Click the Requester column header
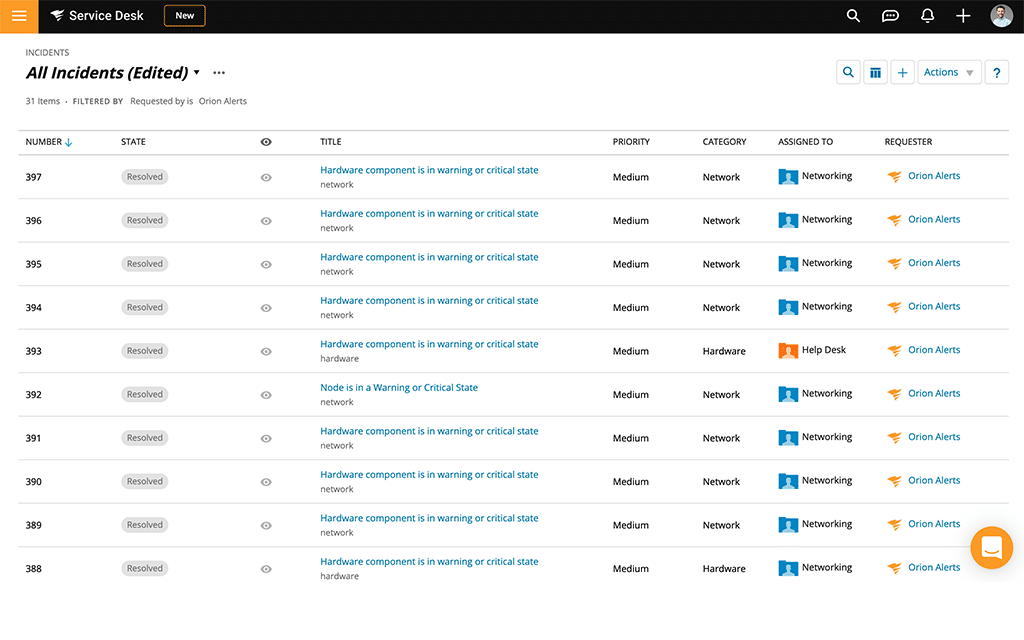 [x=908, y=142]
